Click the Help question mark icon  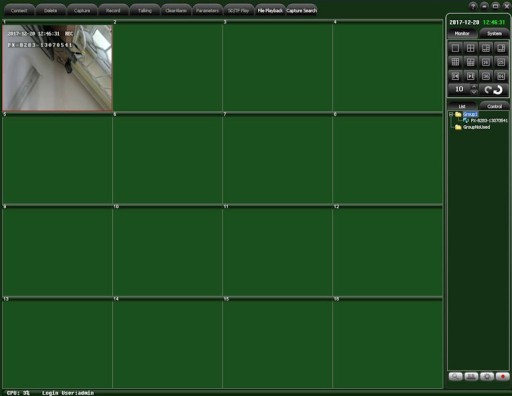click(x=473, y=6)
